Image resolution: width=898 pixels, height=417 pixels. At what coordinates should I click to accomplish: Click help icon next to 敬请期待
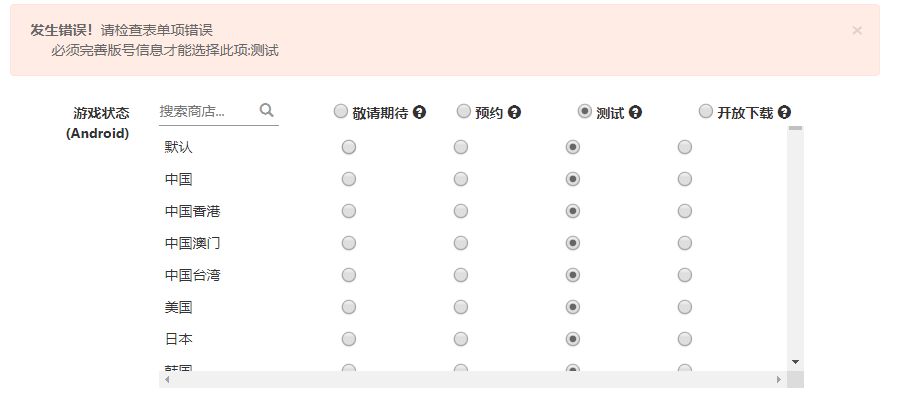tap(420, 113)
